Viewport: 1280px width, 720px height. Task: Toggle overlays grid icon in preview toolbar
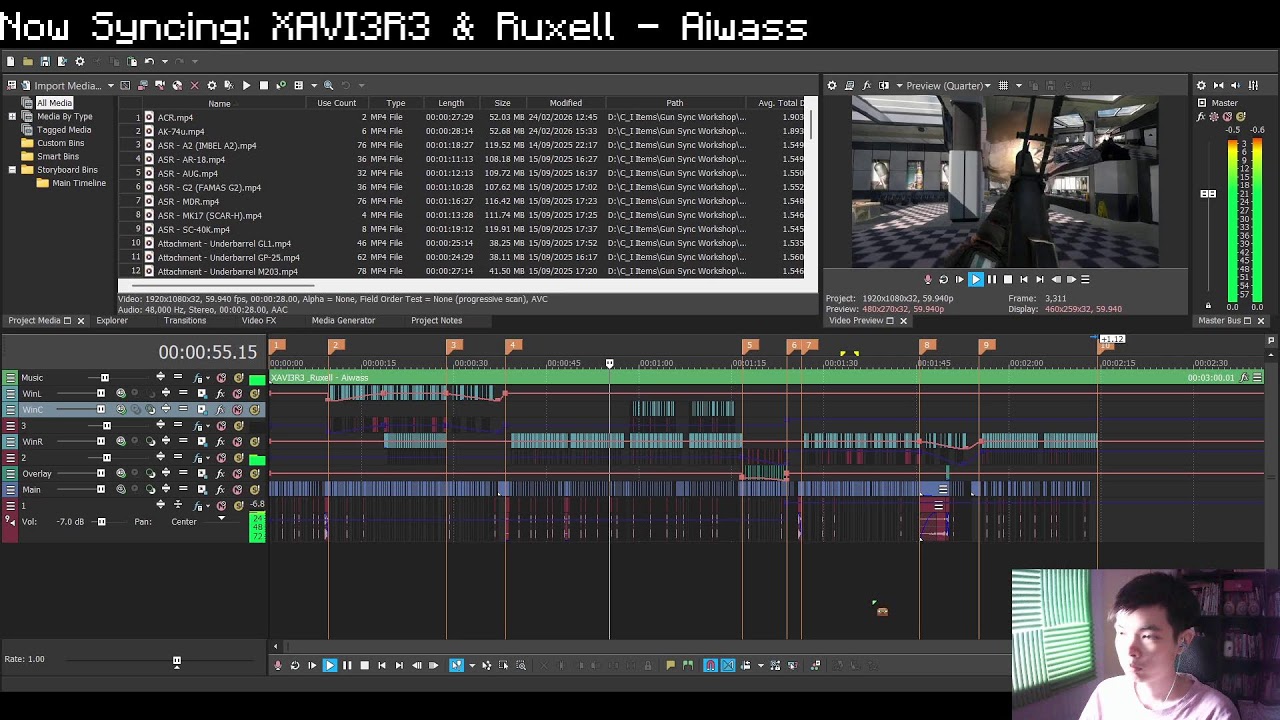click(x=1003, y=85)
